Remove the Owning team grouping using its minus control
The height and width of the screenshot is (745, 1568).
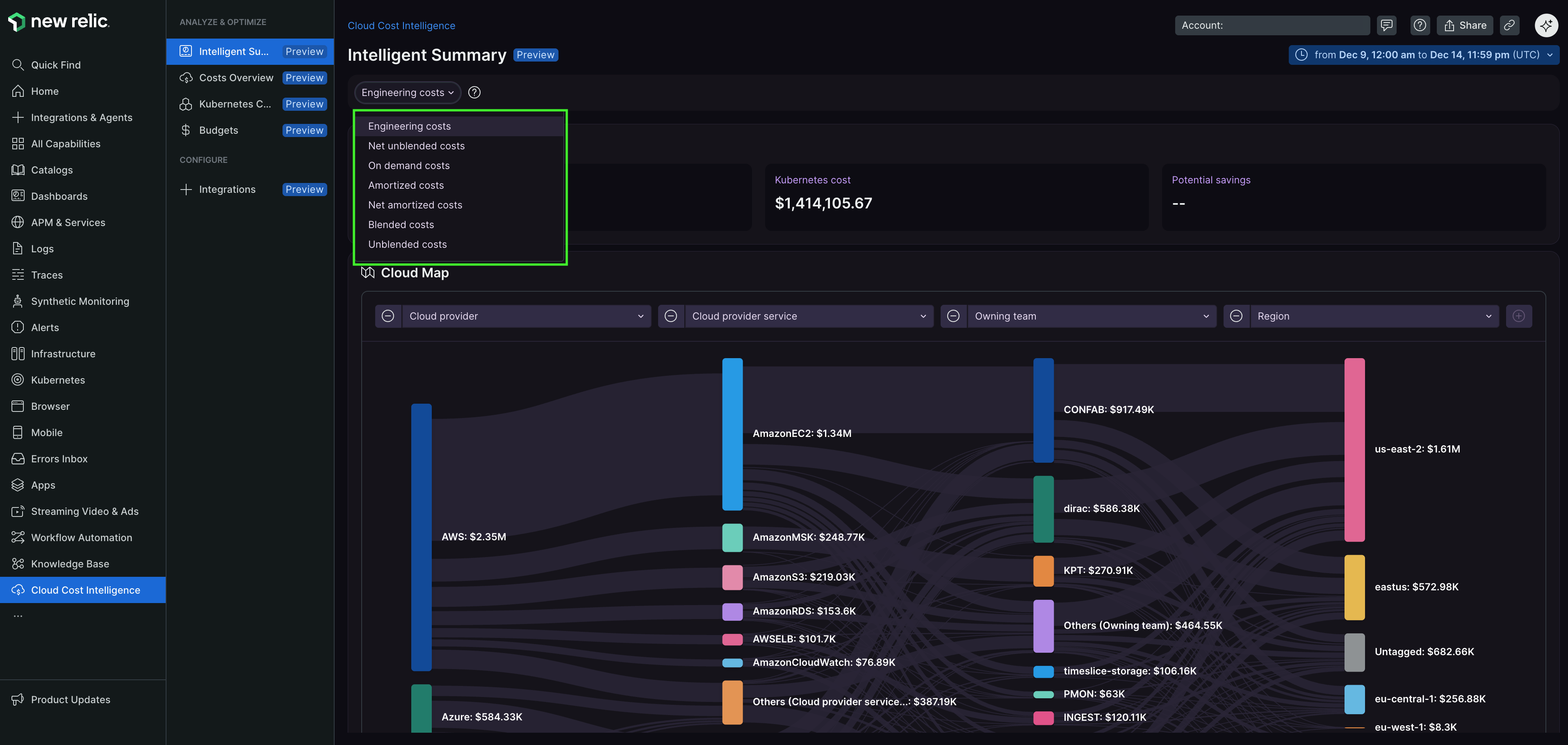pos(953,316)
